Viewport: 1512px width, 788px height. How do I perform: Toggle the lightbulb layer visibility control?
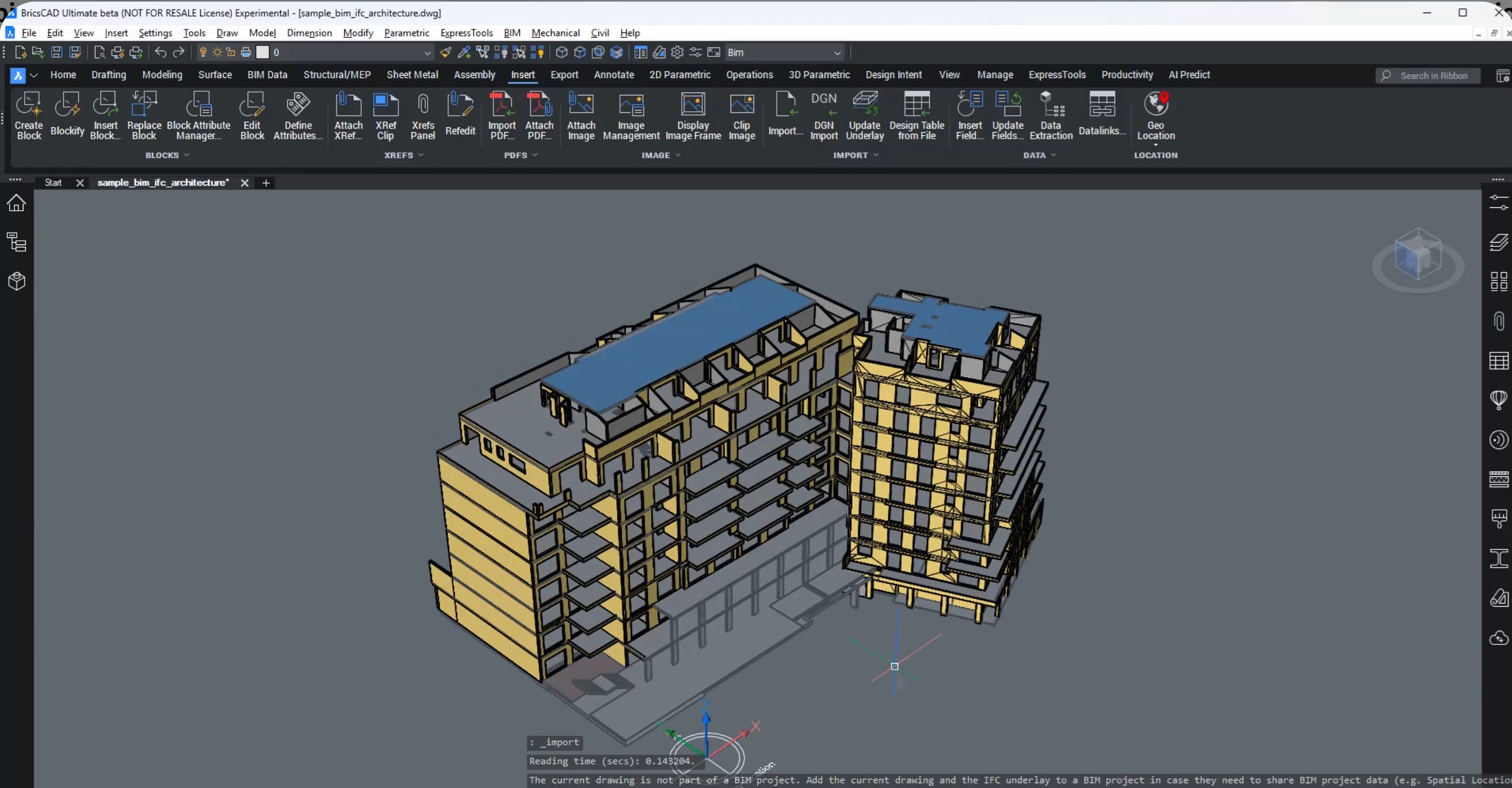click(x=202, y=52)
